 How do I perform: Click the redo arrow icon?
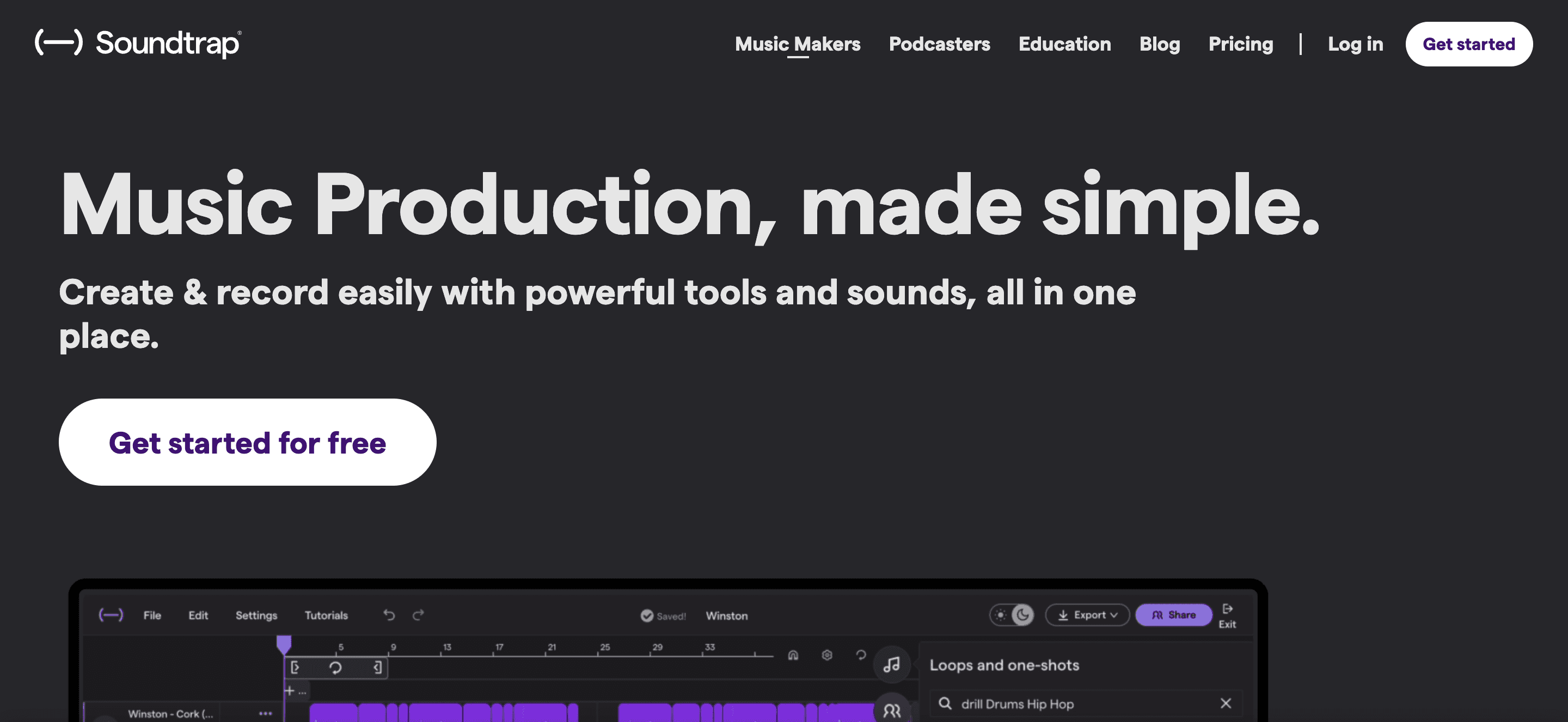pyautogui.click(x=418, y=615)
